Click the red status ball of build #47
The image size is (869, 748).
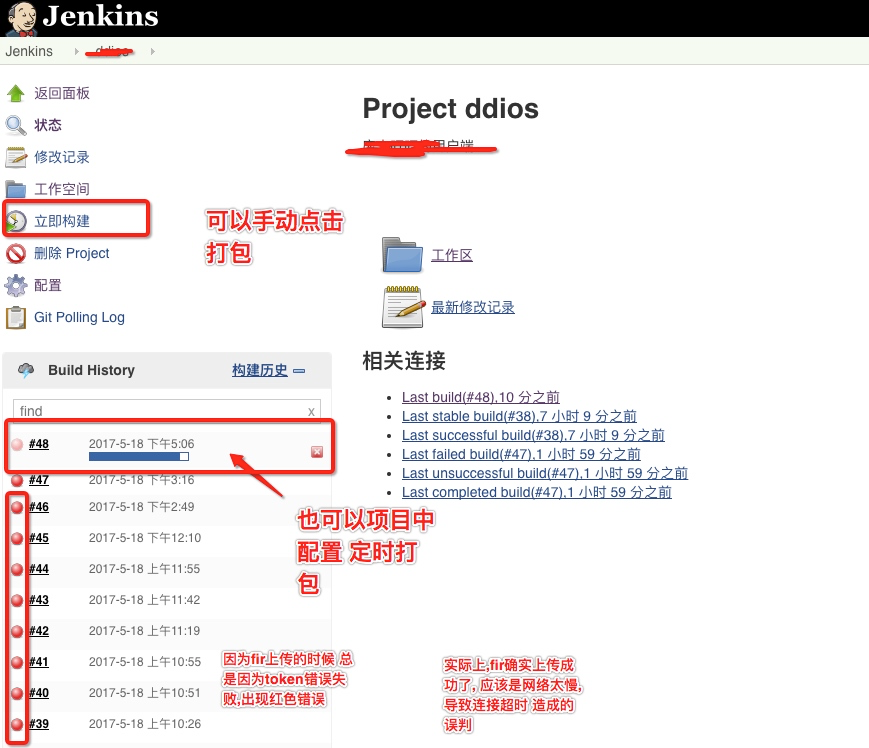pyautogui.click(x=17, y=480)
